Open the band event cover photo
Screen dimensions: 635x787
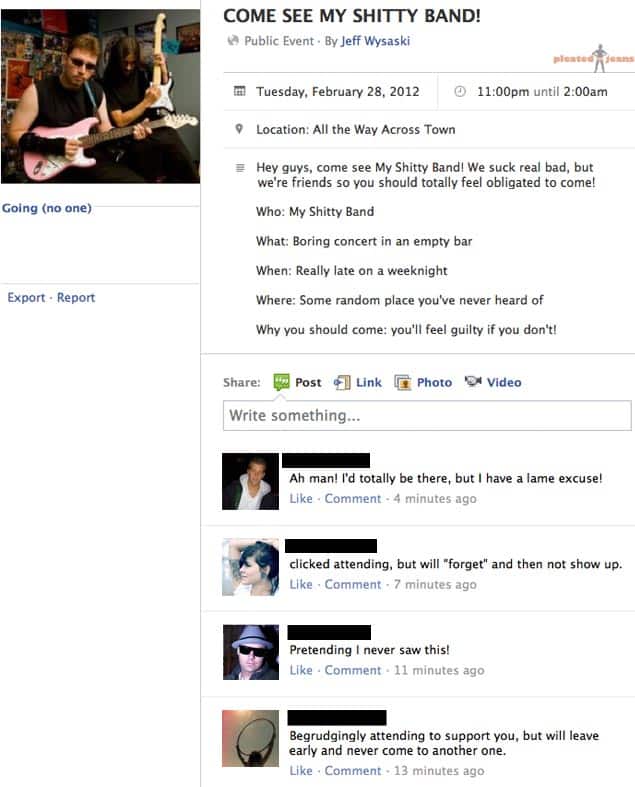click(x=100, y=96)
